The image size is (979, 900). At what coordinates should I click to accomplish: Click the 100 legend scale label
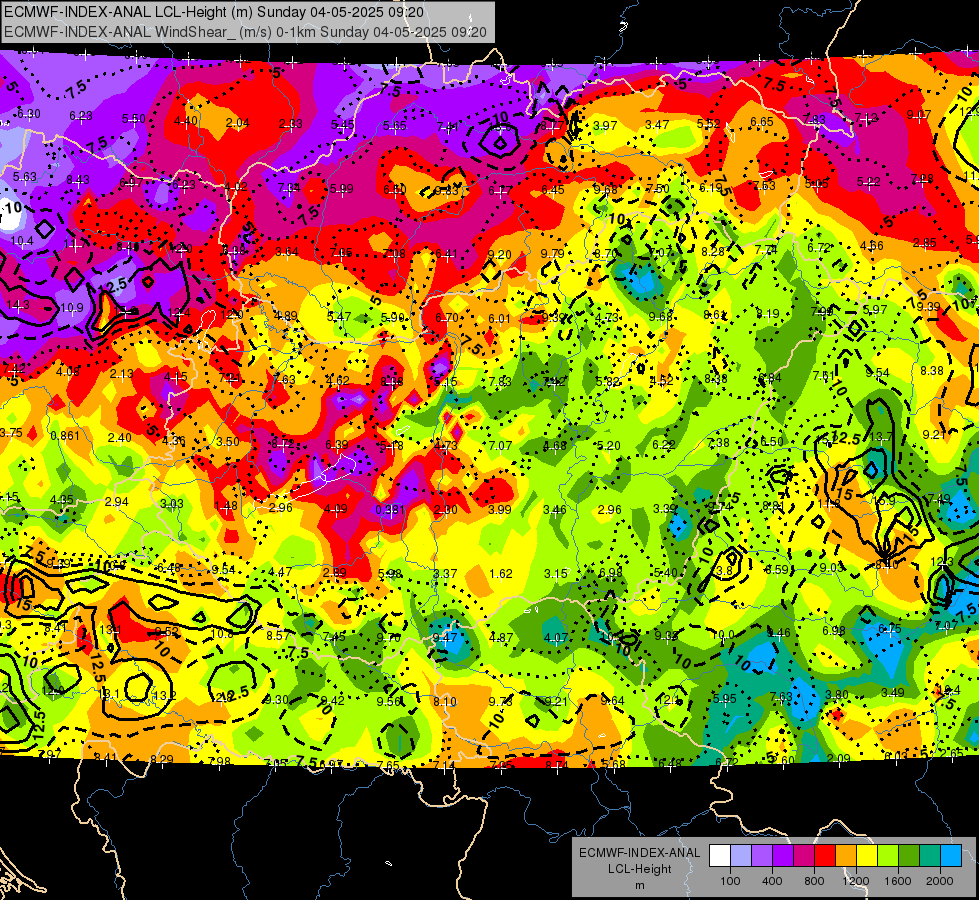click(x=730, y=881)
